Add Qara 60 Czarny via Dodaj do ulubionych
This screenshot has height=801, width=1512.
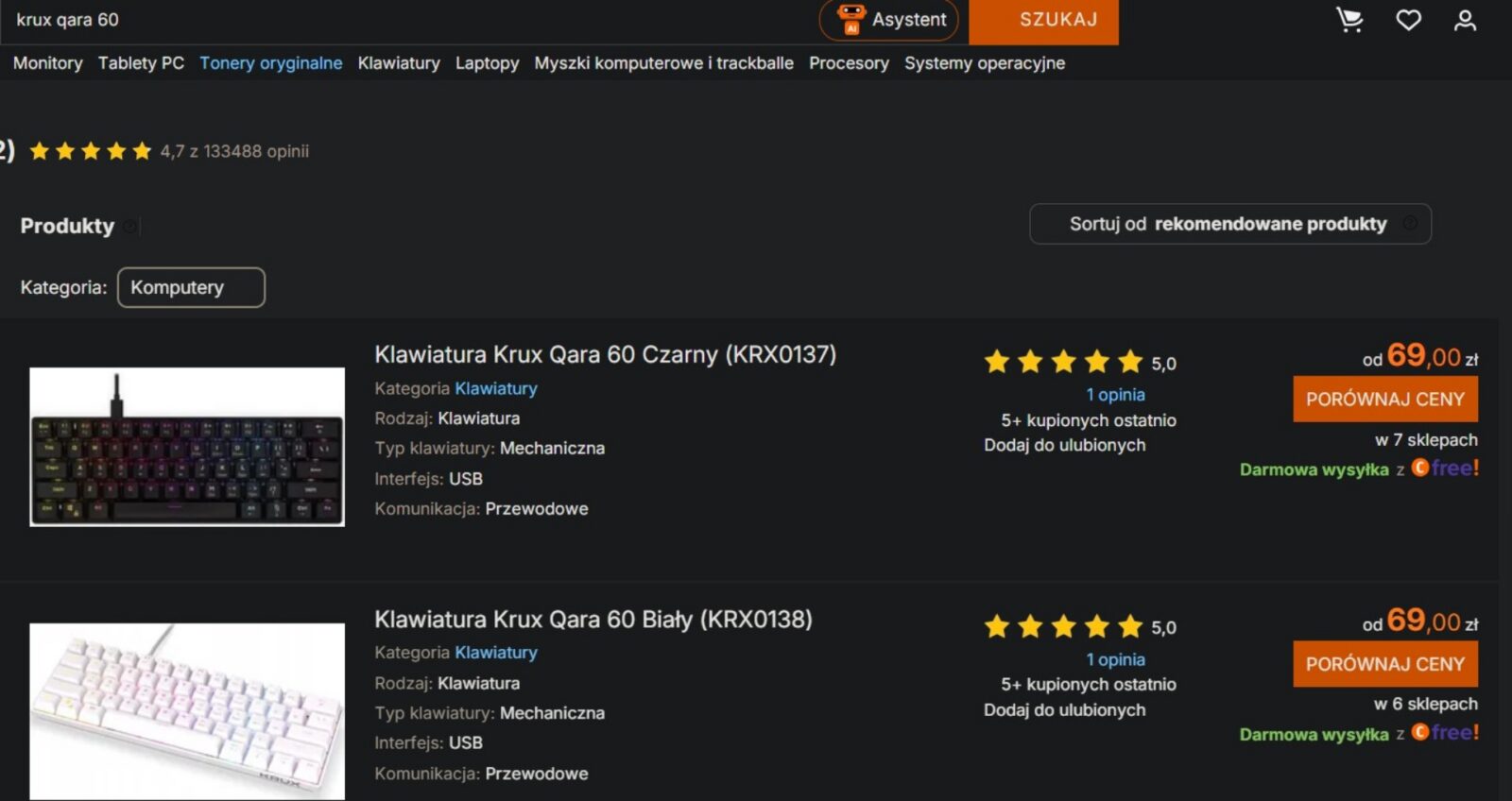1064,445
